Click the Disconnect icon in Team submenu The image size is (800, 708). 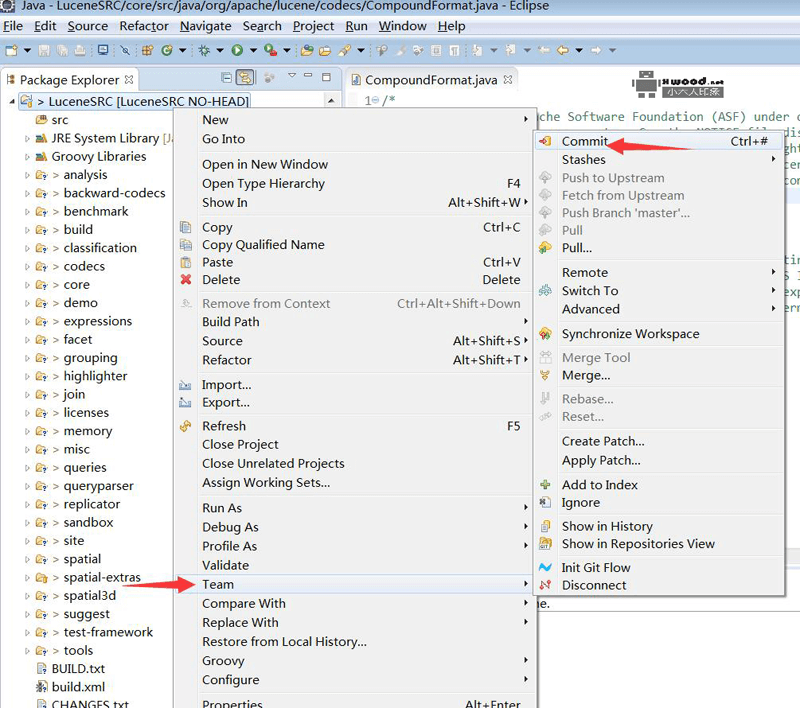click(x=545, y=585)
